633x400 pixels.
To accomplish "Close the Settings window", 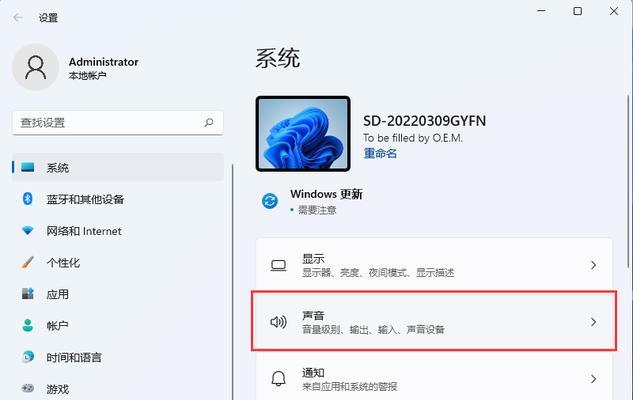I will (614, 11).
